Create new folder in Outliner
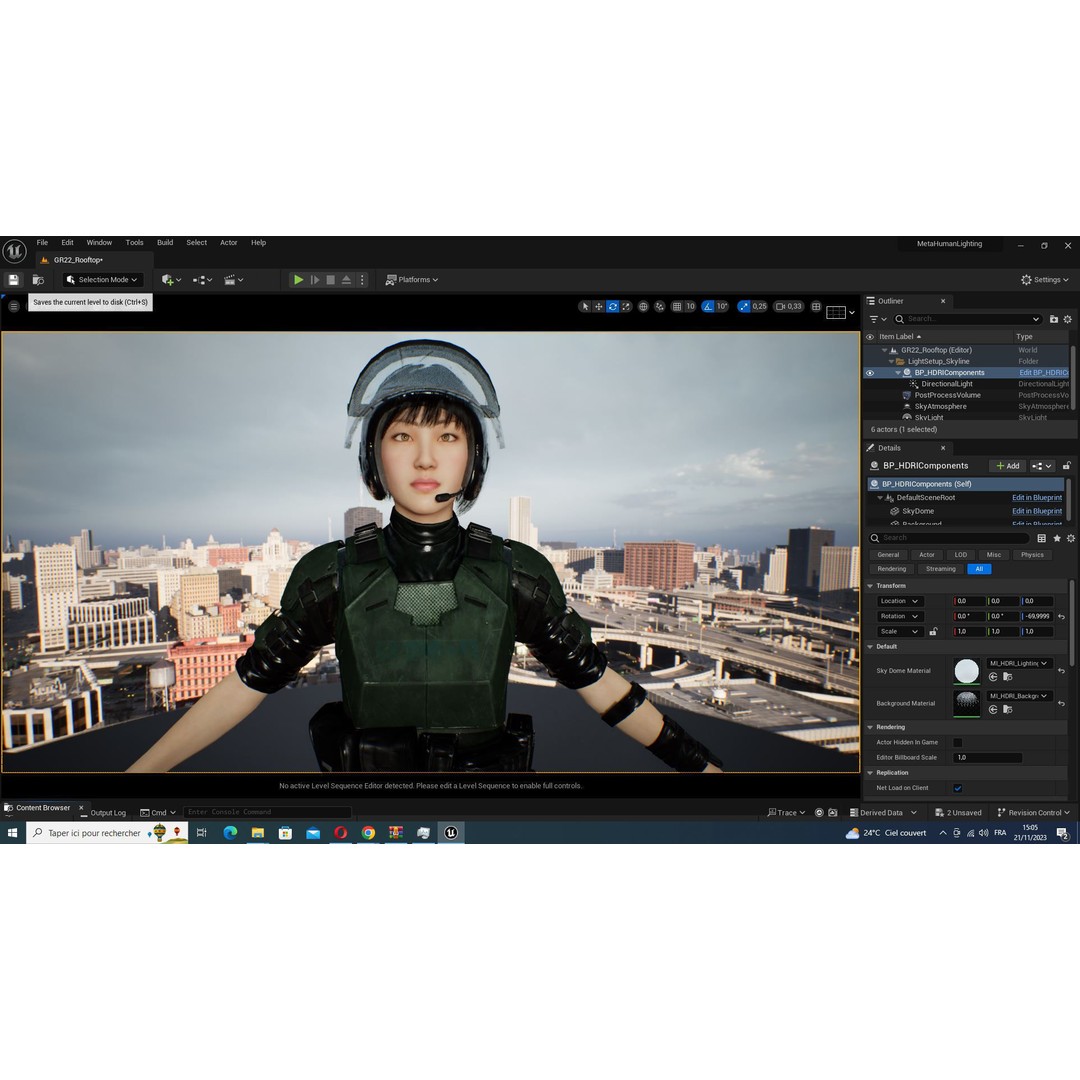Image resolution: width=1080 pixels, height=1080 pixels. 1054,319
